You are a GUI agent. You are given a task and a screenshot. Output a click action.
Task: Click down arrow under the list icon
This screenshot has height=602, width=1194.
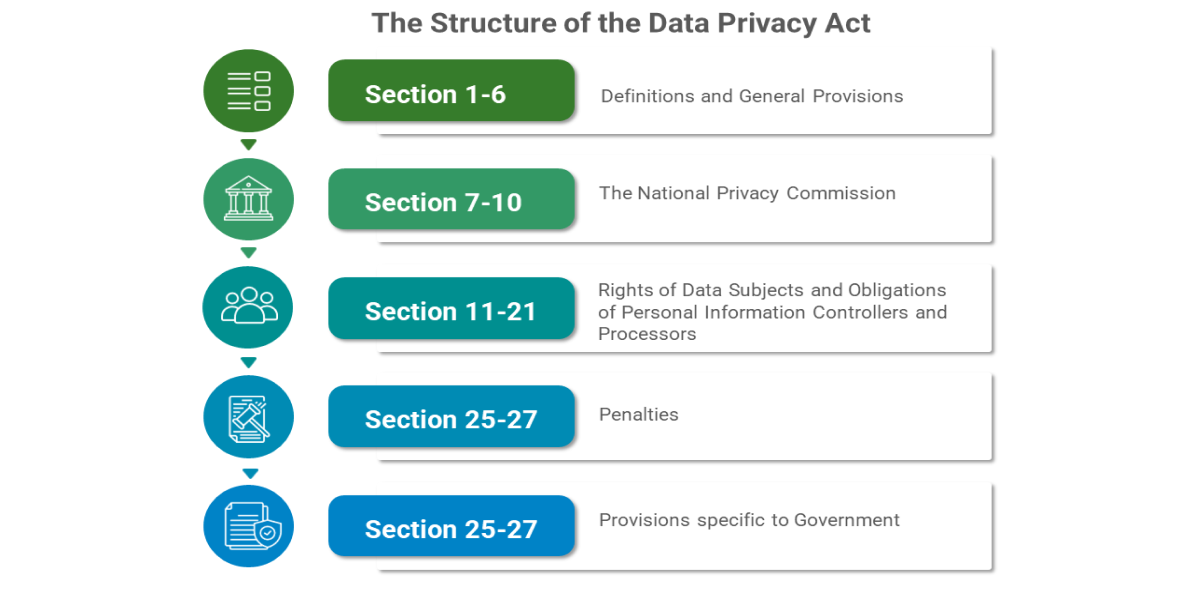pos(249,145)
